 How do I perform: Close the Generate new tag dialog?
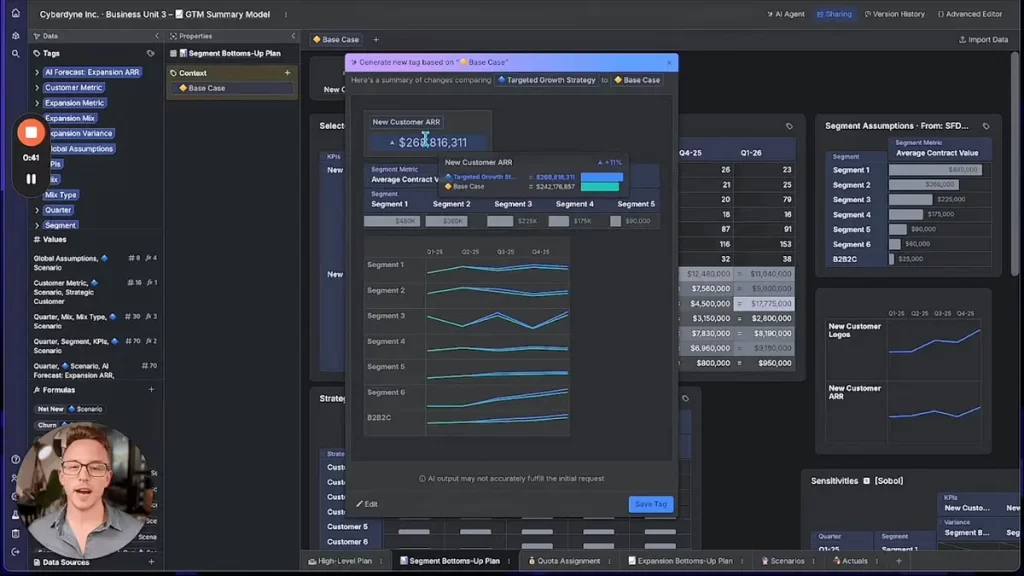669,62
